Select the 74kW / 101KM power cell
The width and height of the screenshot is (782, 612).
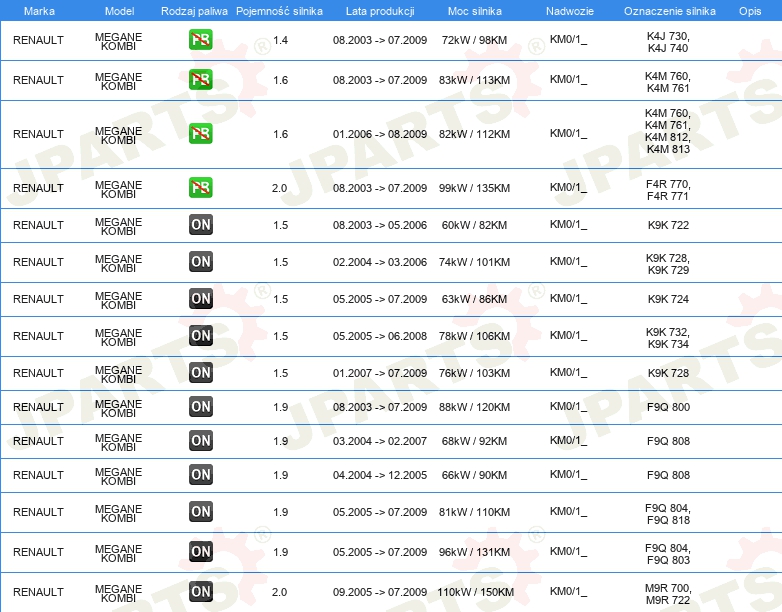pyautogui.click(x=474, y=262)
